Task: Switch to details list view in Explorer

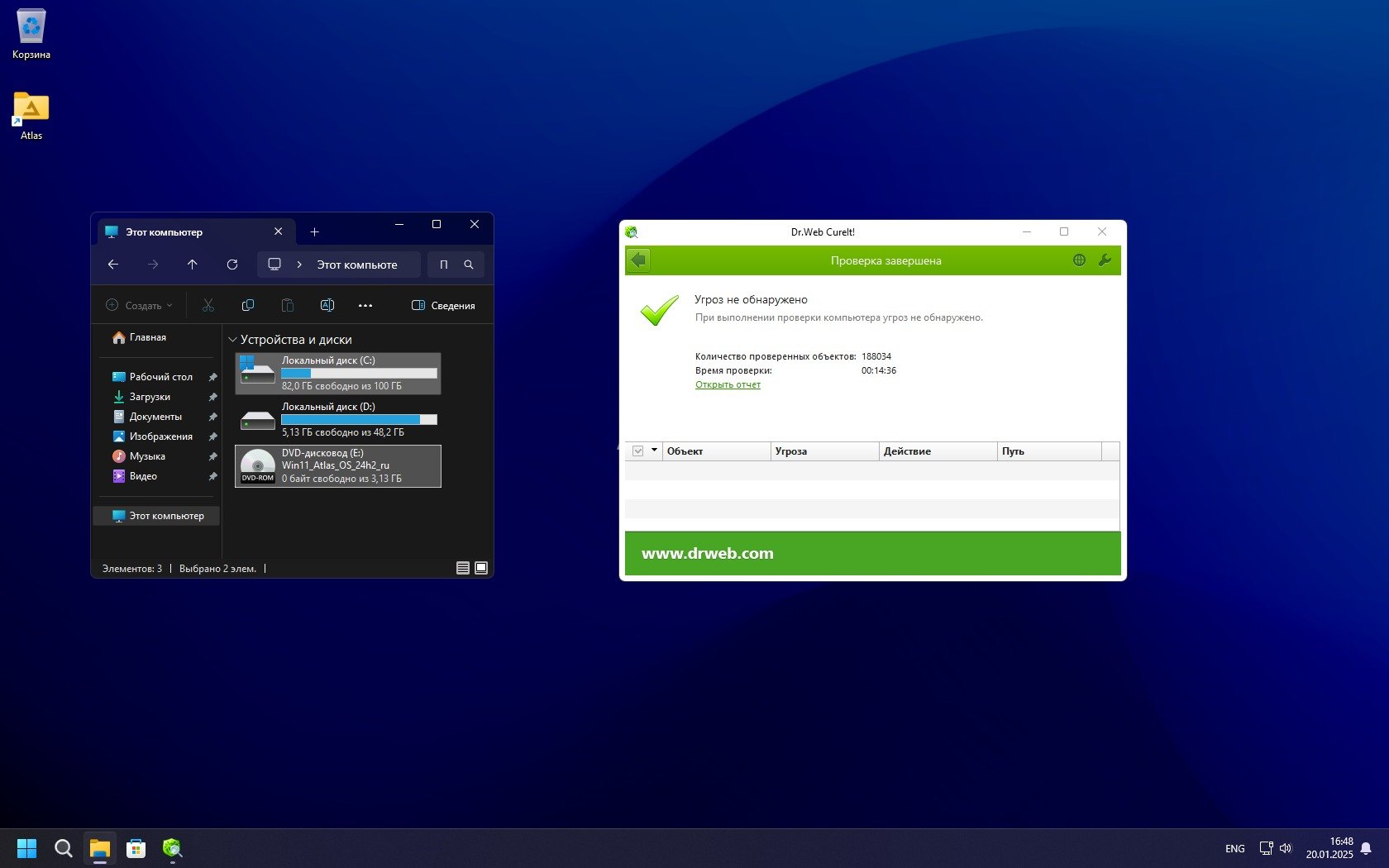Action: point(463,568)
